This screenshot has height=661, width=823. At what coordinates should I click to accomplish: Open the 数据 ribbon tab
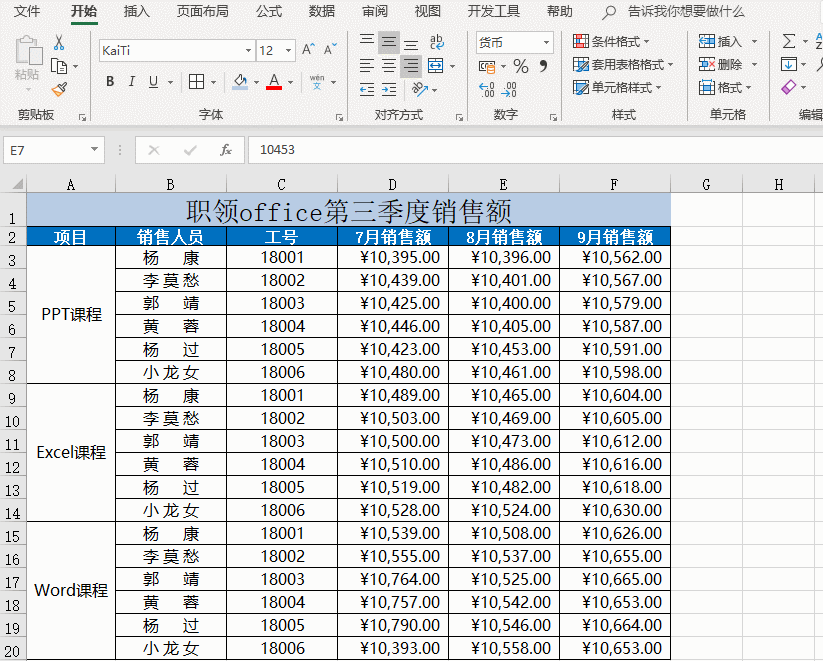coord(322,12)
